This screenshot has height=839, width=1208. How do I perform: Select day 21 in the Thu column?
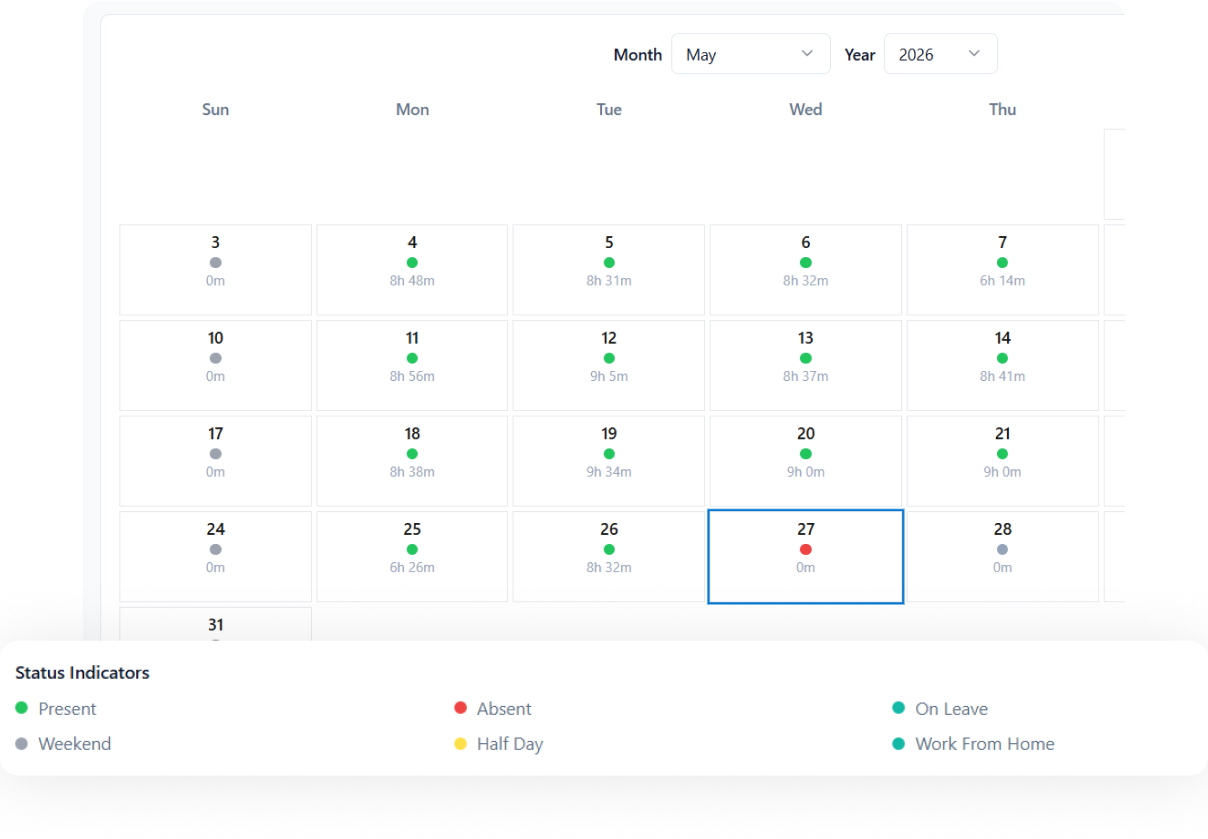[1003, 461]
